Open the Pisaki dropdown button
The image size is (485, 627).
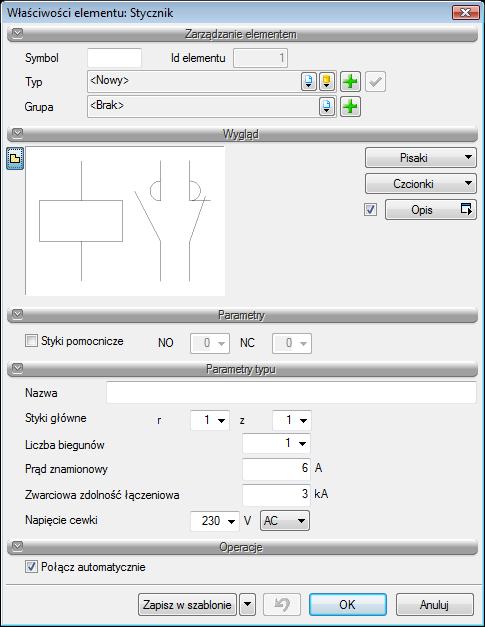tap(421, 158)
